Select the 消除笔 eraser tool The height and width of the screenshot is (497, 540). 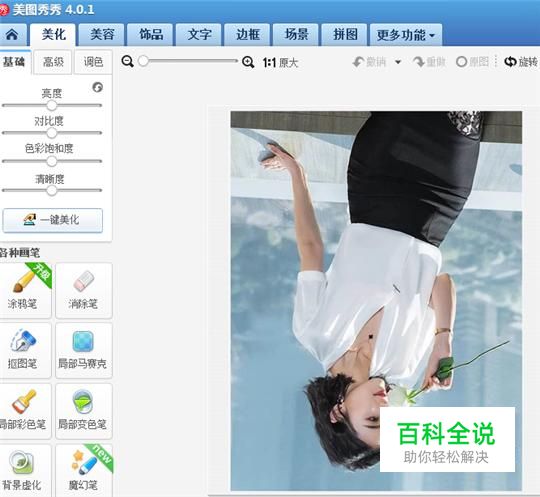tap(84, 290)
